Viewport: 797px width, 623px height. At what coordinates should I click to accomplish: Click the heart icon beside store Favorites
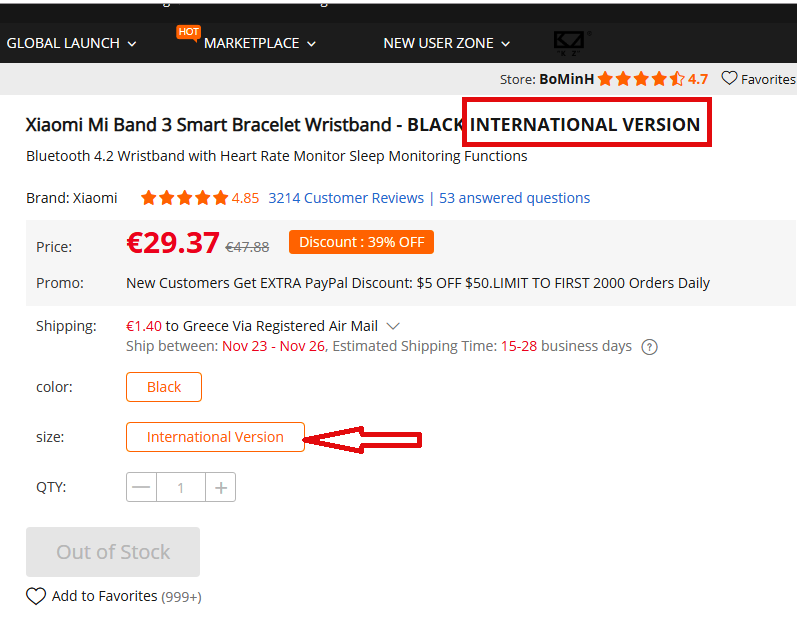(729, 79)
